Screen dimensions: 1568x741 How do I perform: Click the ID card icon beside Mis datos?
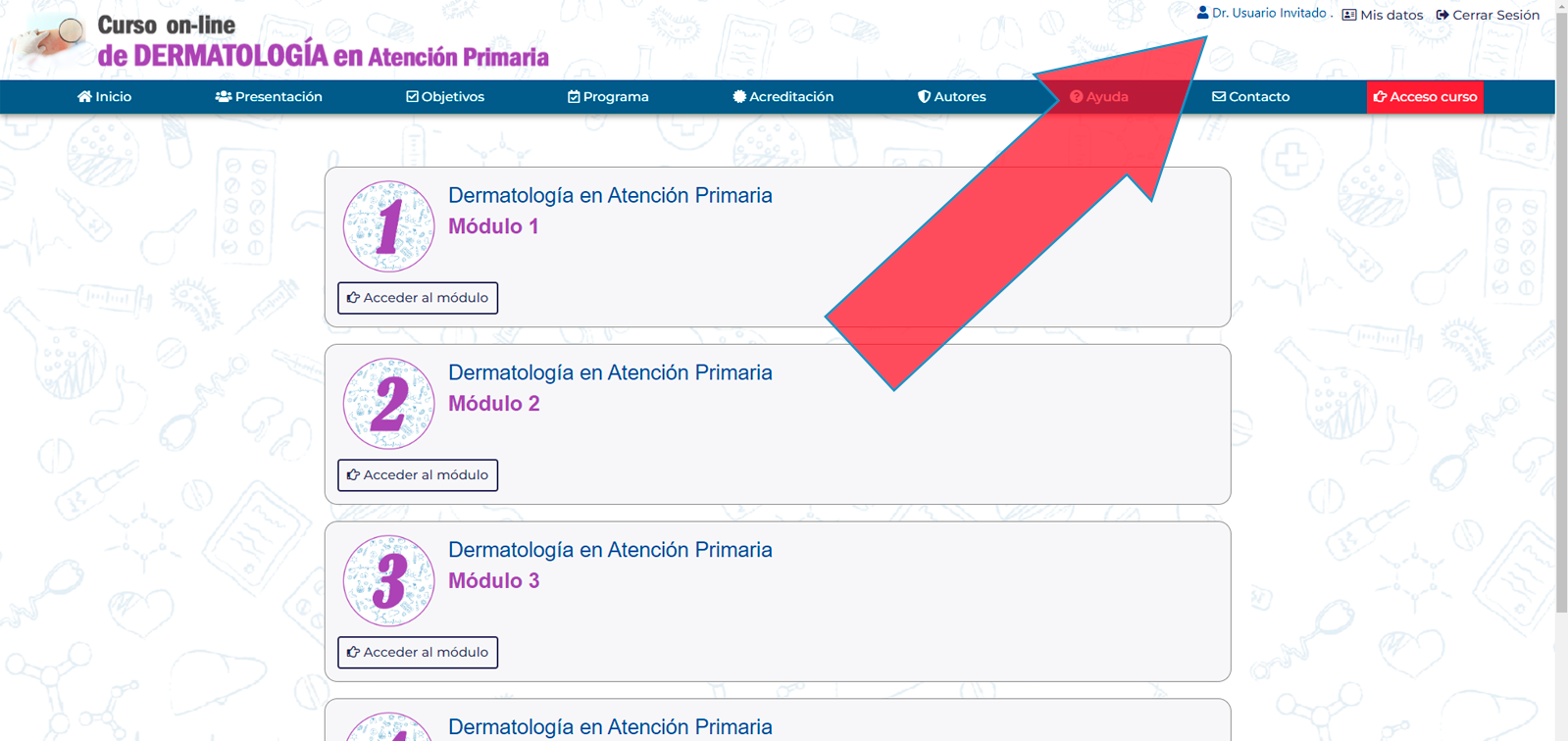tap(1349, 15)
